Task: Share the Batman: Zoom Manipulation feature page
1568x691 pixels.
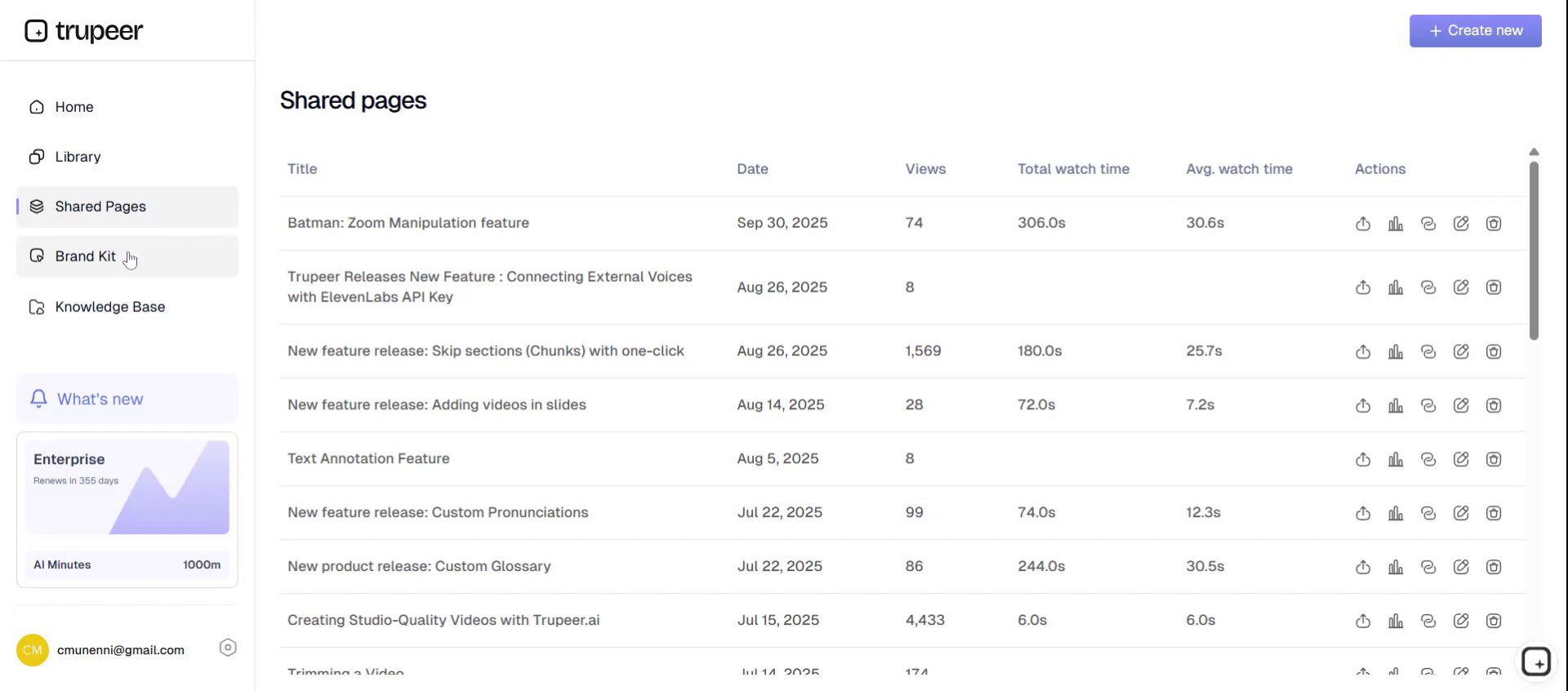Action: [x=1363, y=223]
